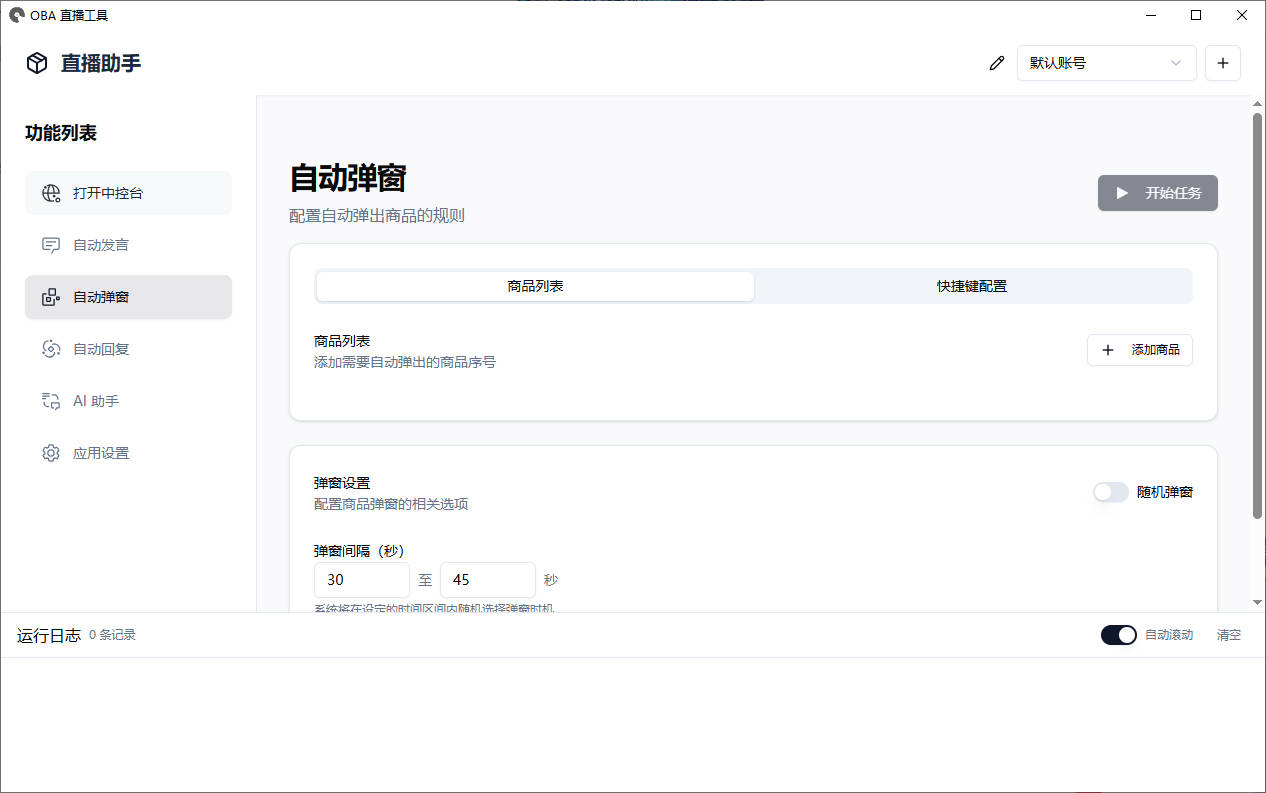Click the globe icon for 打开中控台

click(51, 193)
